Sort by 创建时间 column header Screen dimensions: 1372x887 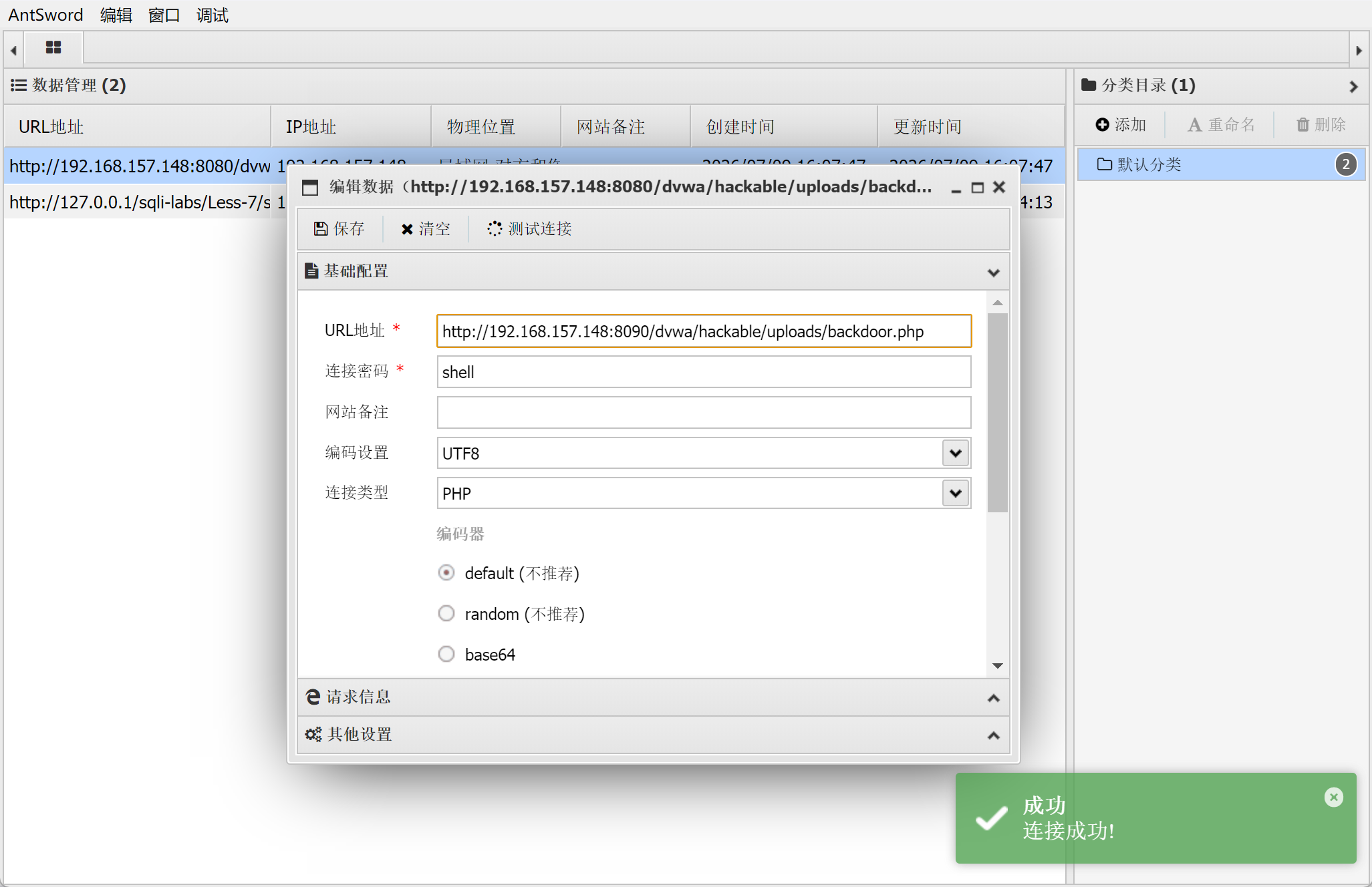tap(784, 126)
